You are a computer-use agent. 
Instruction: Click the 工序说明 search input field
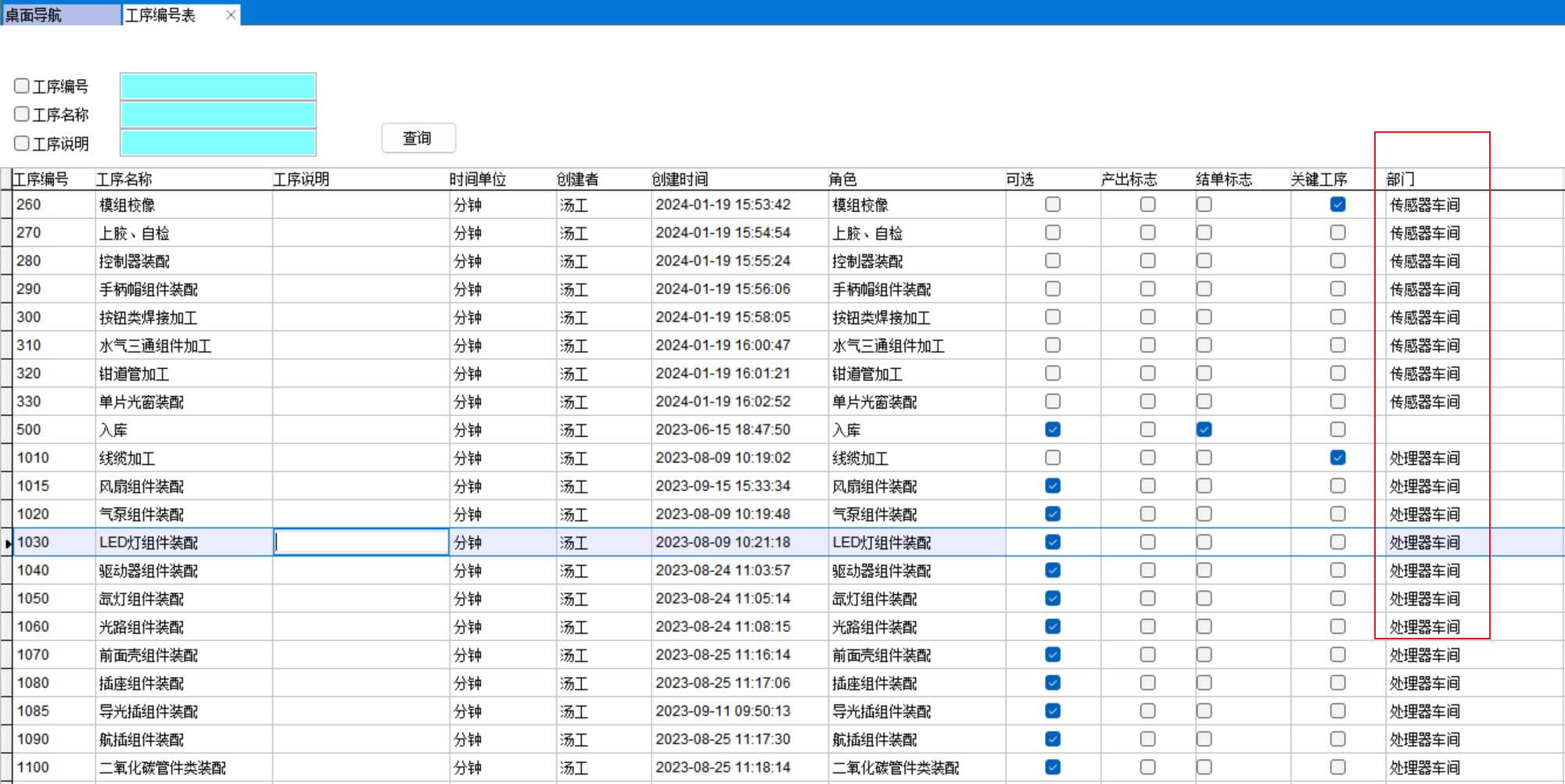tap(217, 143)
